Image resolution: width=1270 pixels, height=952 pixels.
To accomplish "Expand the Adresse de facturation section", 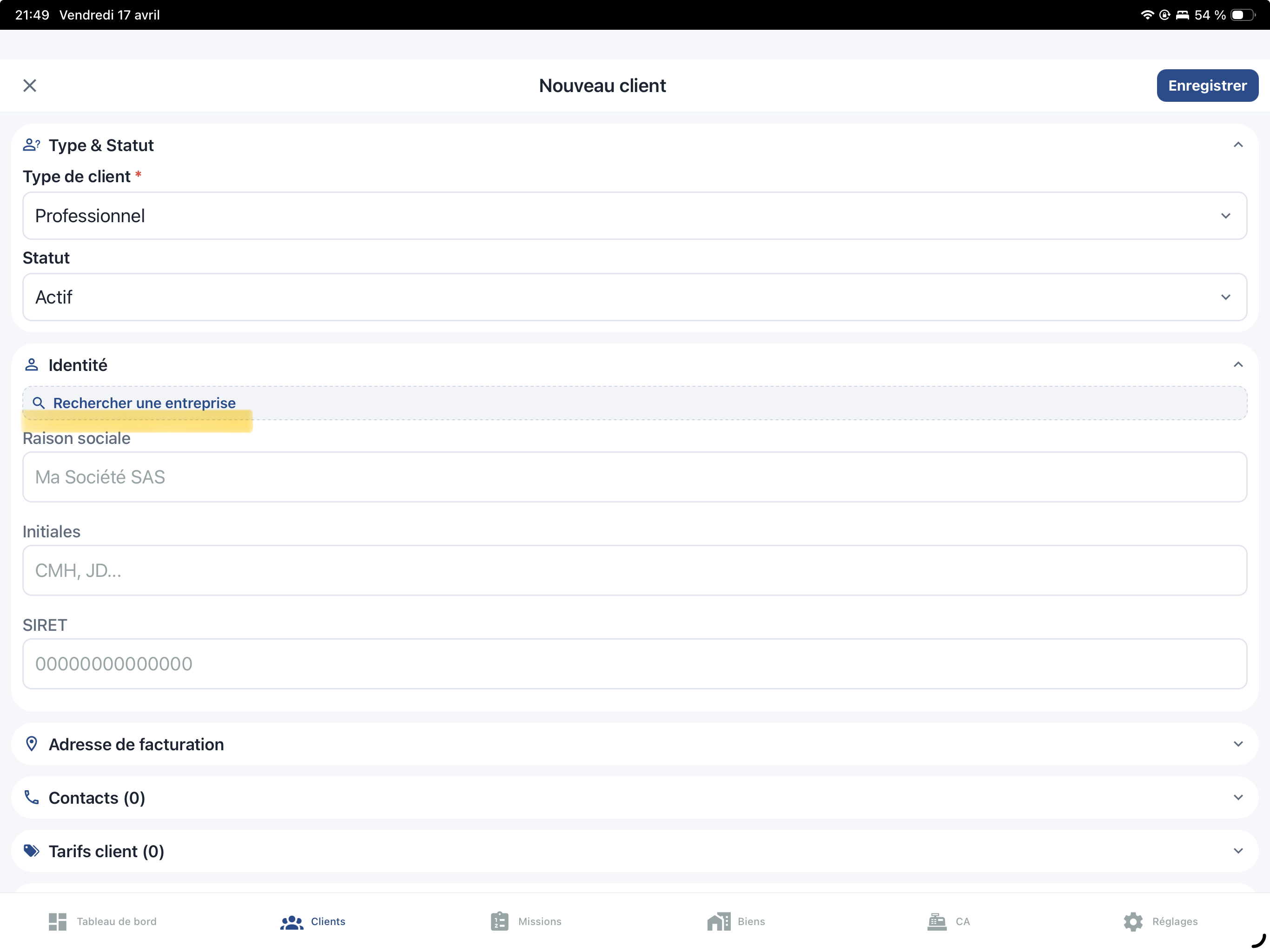I will (1238, 744).
